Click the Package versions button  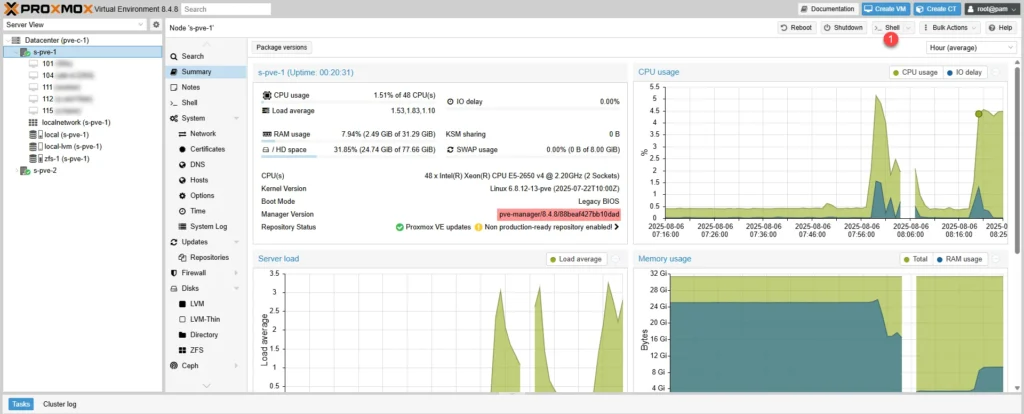coord(282,47)
